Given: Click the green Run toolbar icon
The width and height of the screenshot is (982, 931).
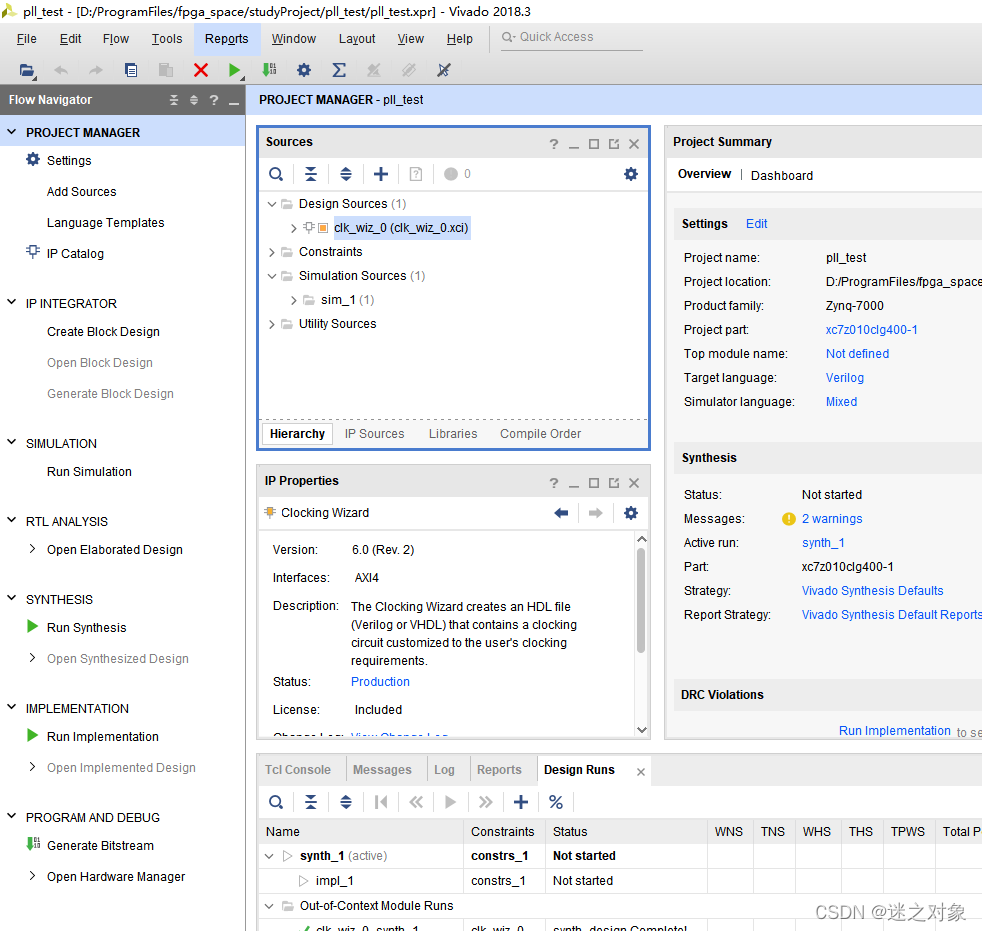Looking at the screenshot, I should pos(235,70).
